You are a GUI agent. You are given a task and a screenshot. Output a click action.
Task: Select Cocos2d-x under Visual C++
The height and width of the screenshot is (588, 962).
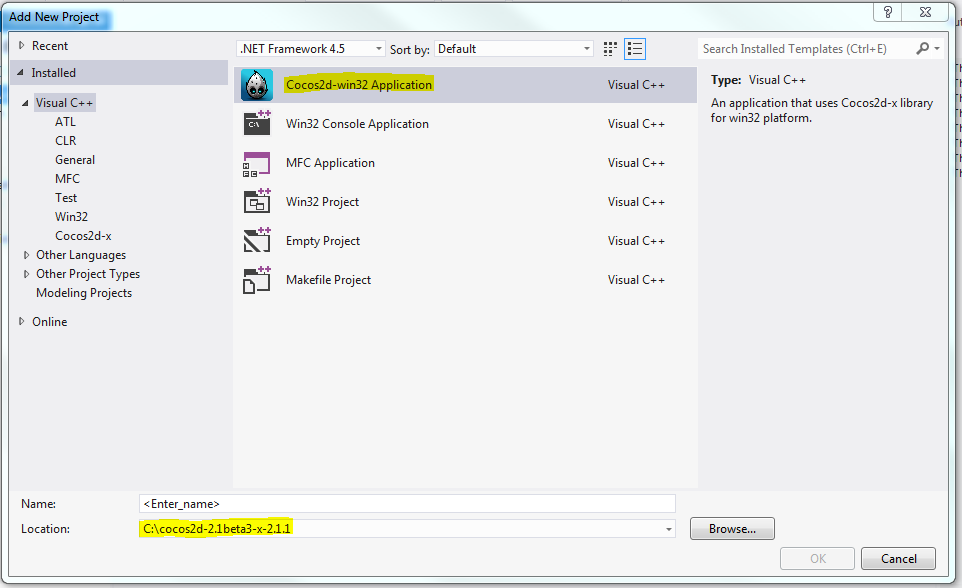click(x=83, y=236)
